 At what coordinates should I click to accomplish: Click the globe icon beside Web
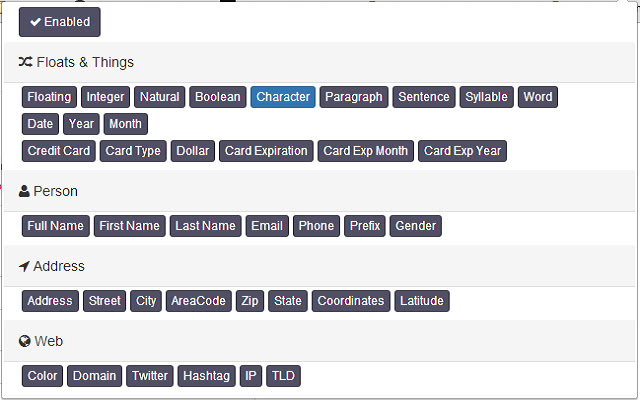[25, 341]
